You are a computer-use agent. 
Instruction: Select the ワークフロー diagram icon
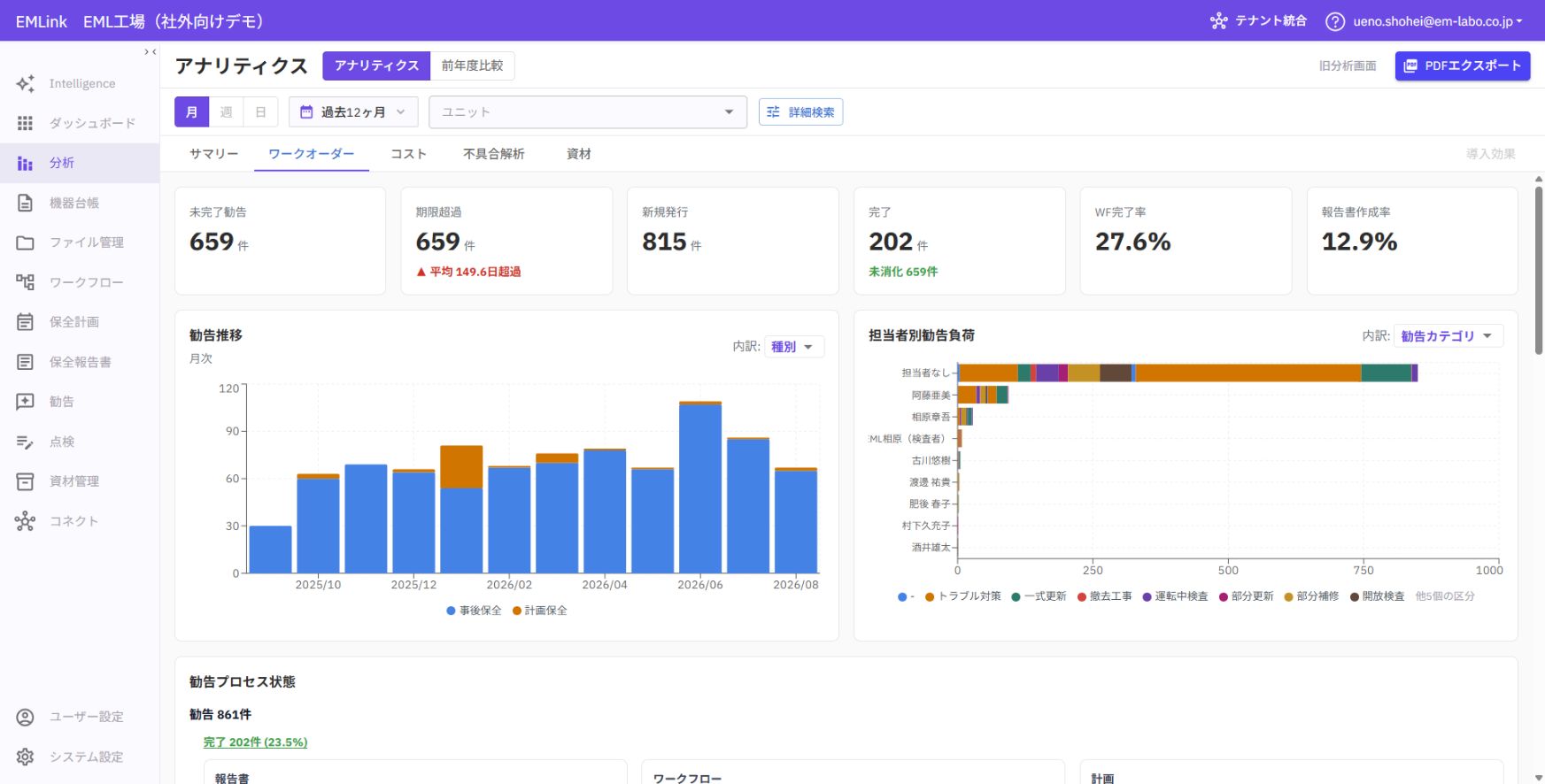tap(25, 282)
